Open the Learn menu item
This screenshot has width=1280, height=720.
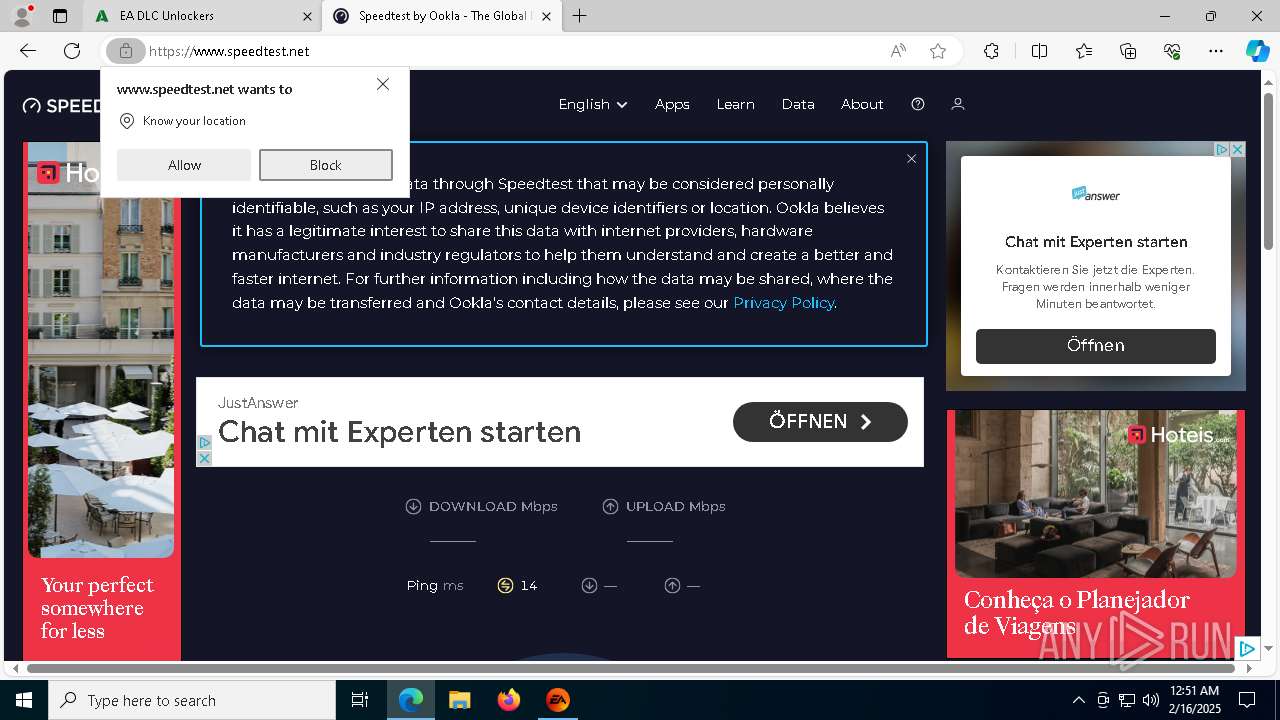(735, 104)
